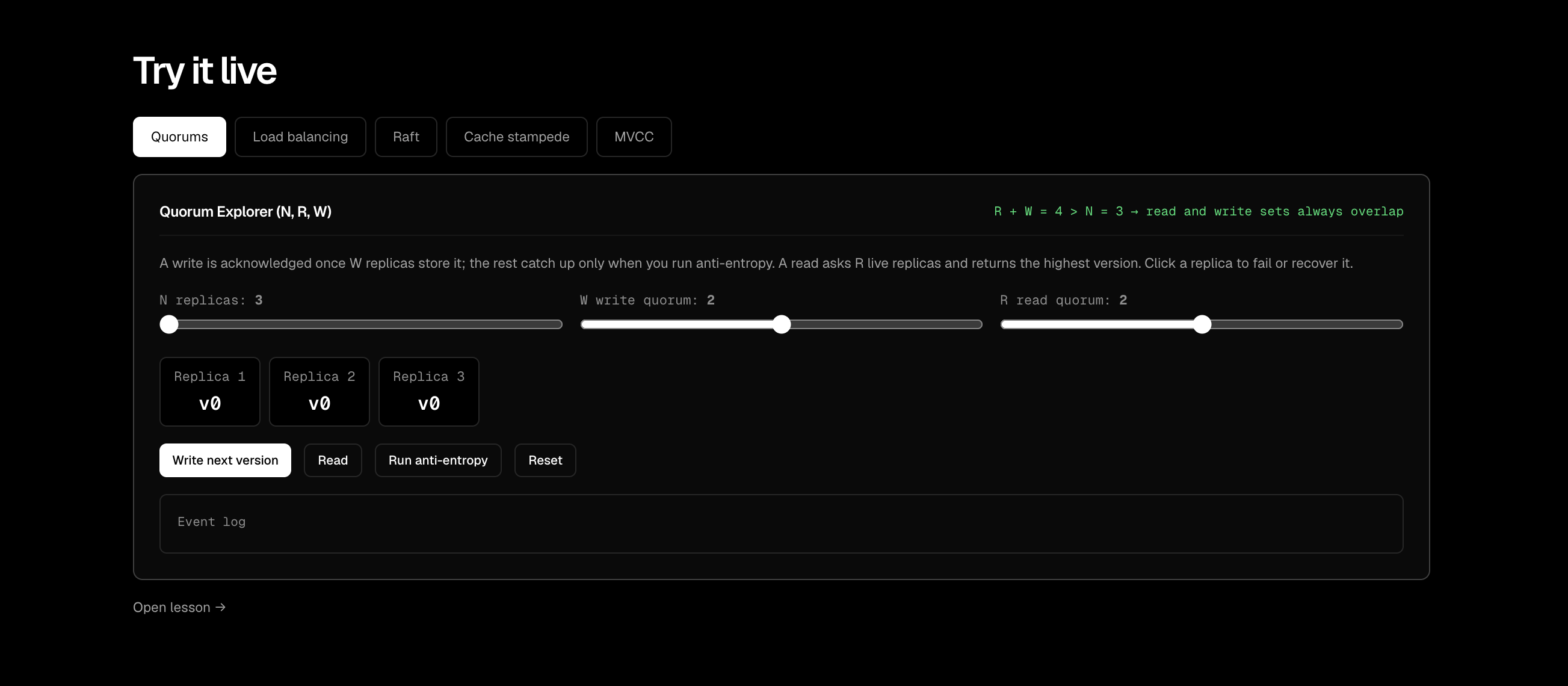Run anti-entropy
1568x686 pixels.
point(438,460)
